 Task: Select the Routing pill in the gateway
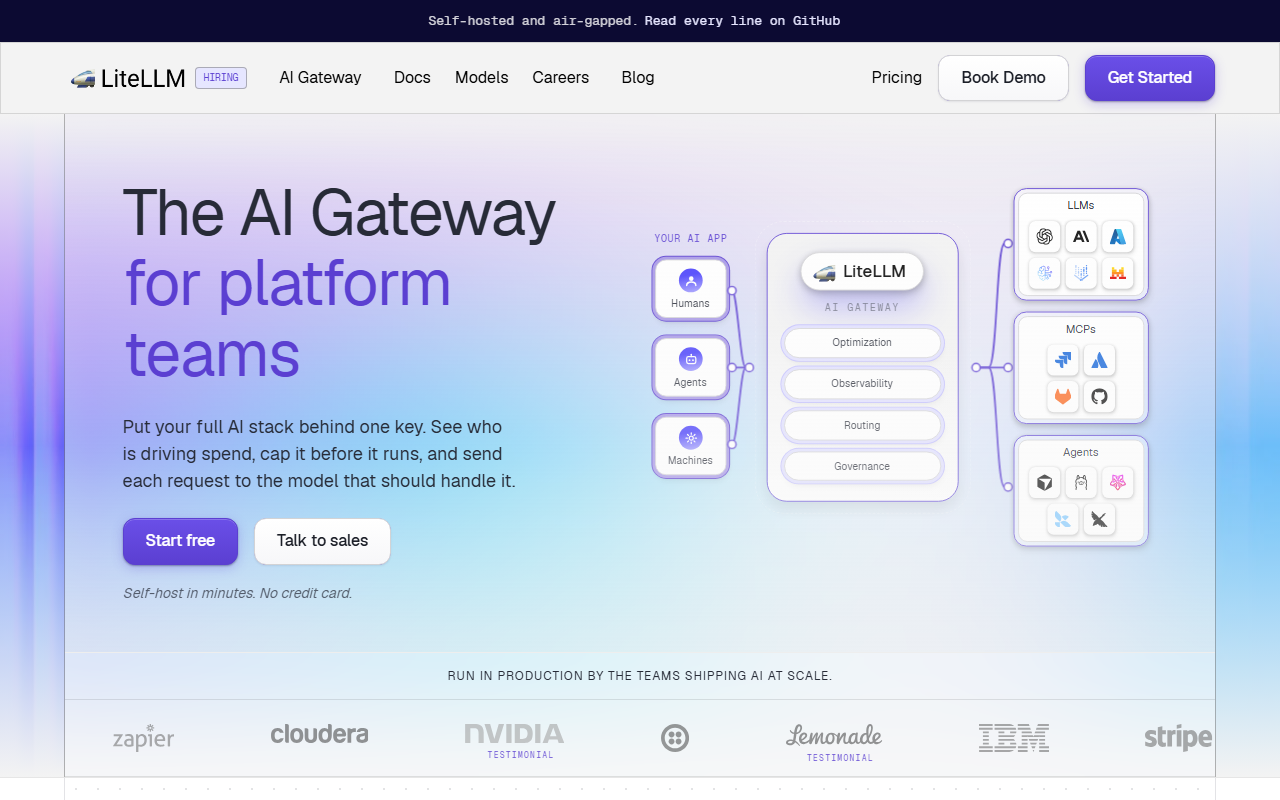(862, 426)
